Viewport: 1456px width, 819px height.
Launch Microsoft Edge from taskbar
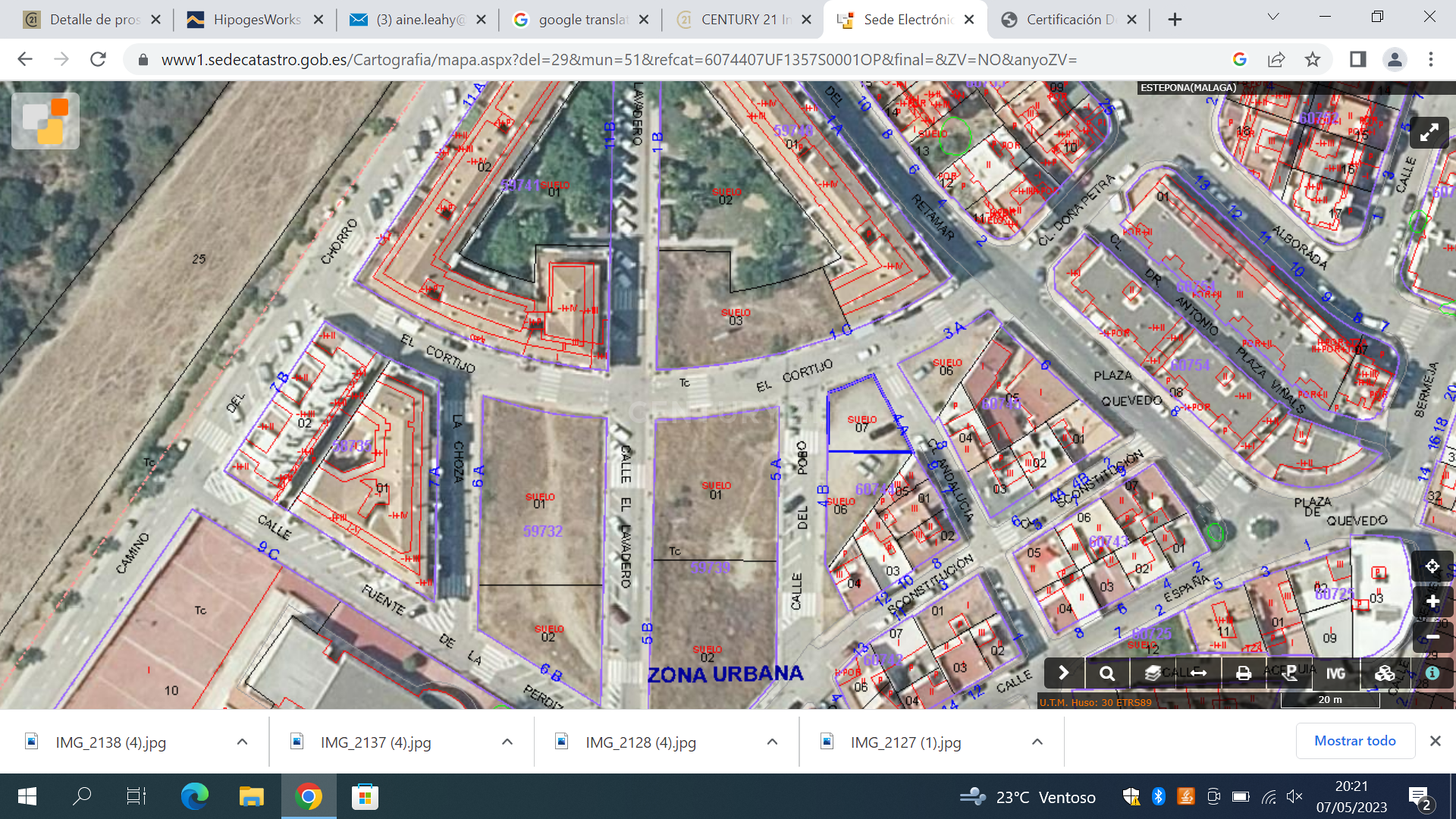coord(194,796)
